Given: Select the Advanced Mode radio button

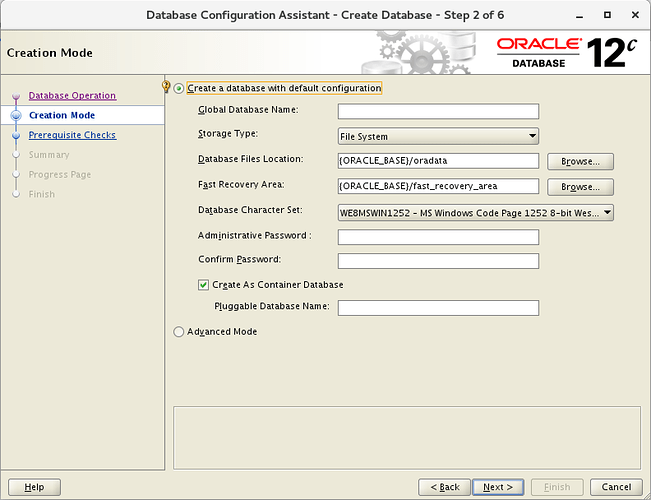Looking at the screenshot, I should [179, 332].
